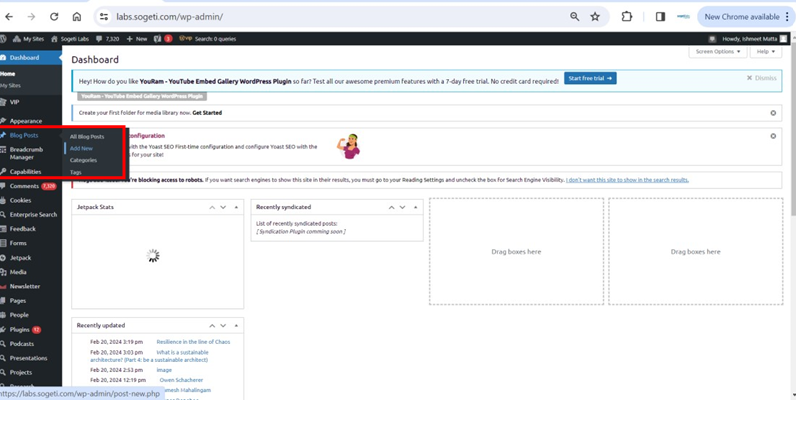The height and width of the screenshot is (424, 796).
Task: Open Forms sidebar item
Action: coord(30,243)
